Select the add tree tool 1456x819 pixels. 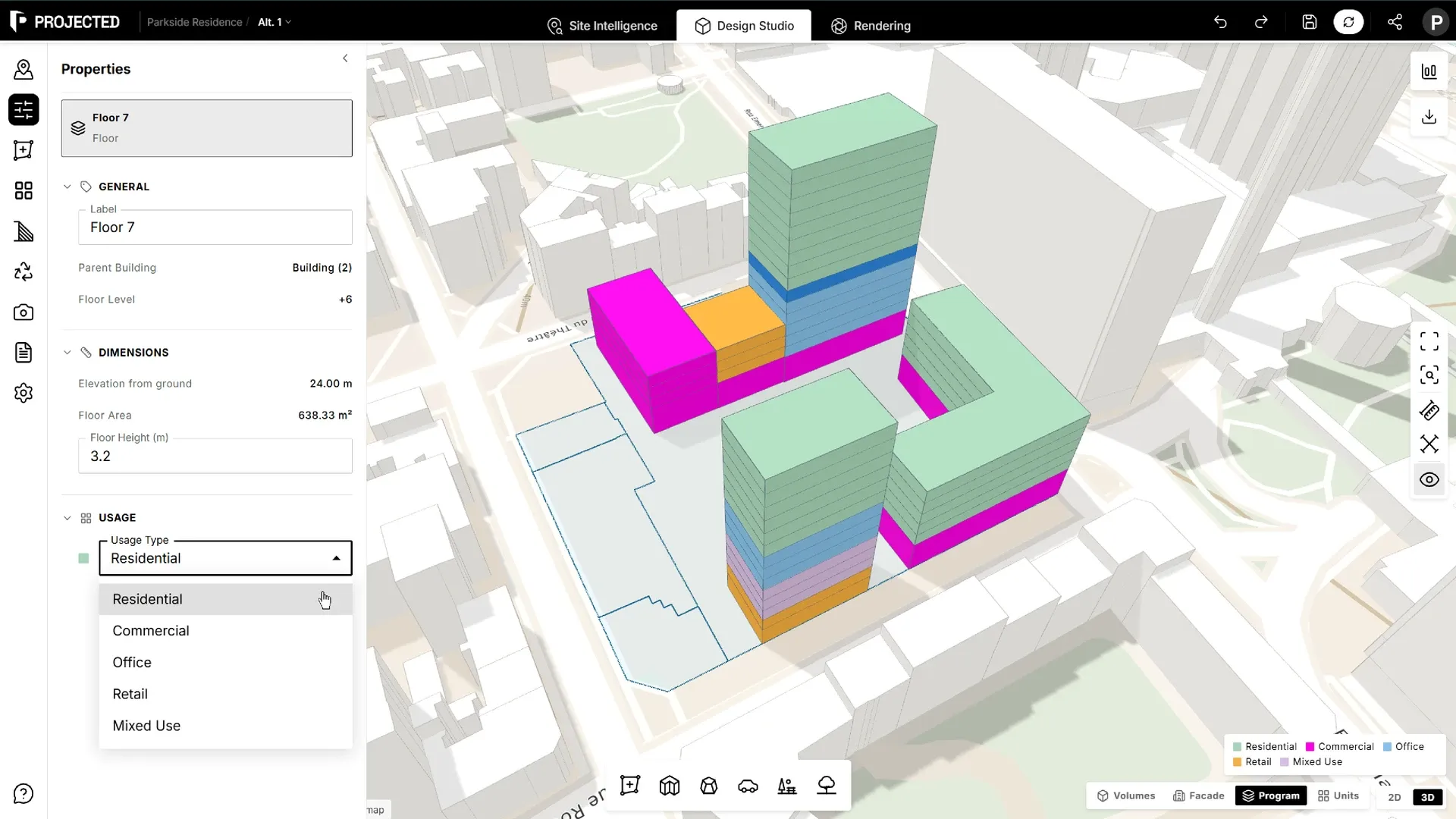click(x=827, y=786)
